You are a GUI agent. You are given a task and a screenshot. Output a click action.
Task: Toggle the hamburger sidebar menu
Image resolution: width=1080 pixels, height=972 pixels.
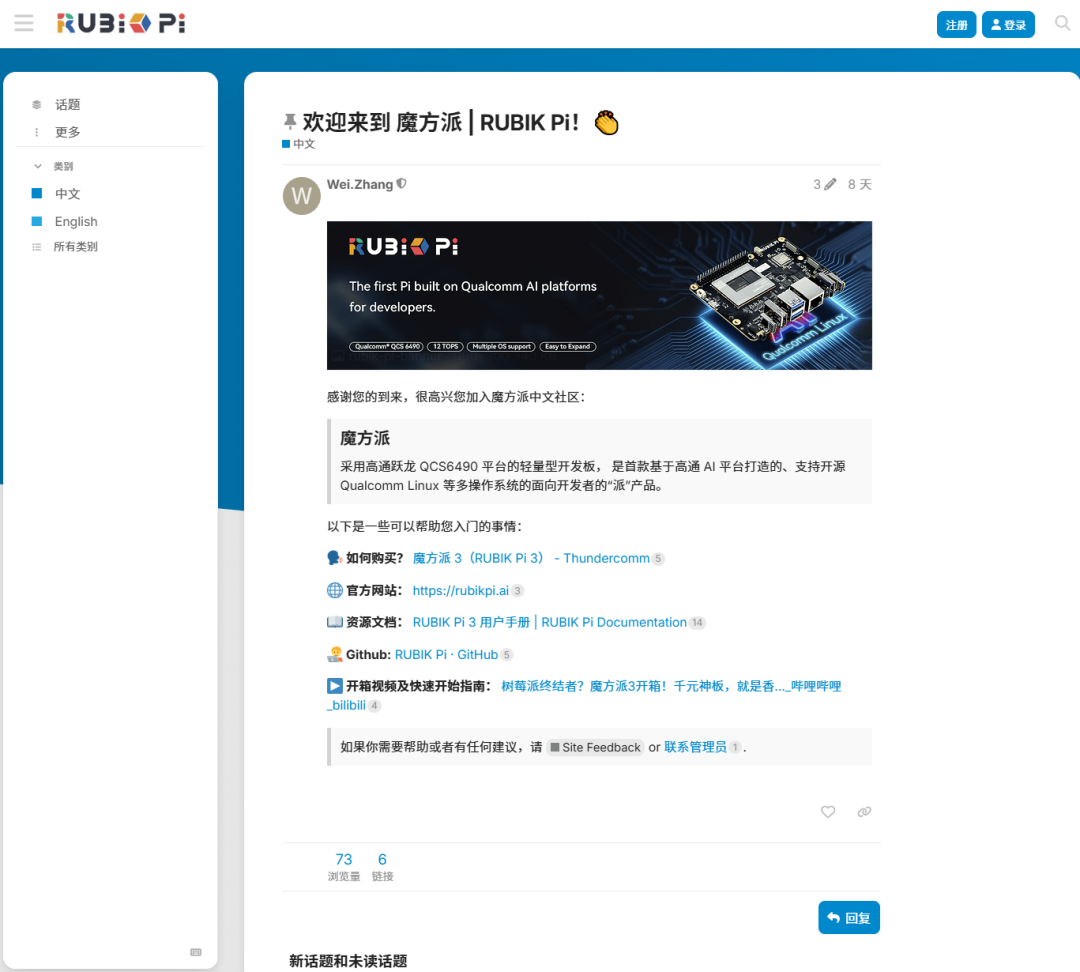(24, 23)
